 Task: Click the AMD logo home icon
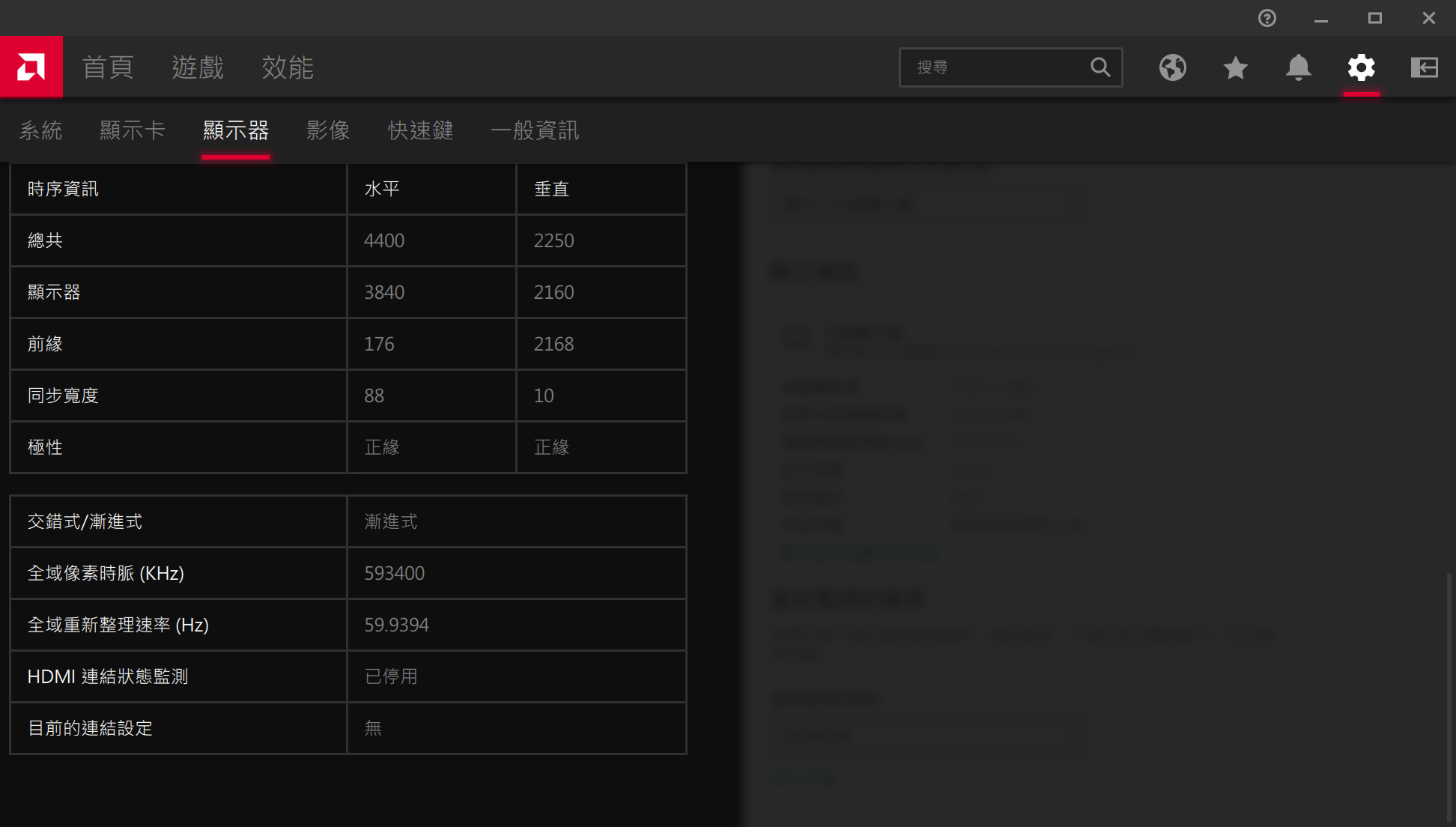[x=31, y=67]
